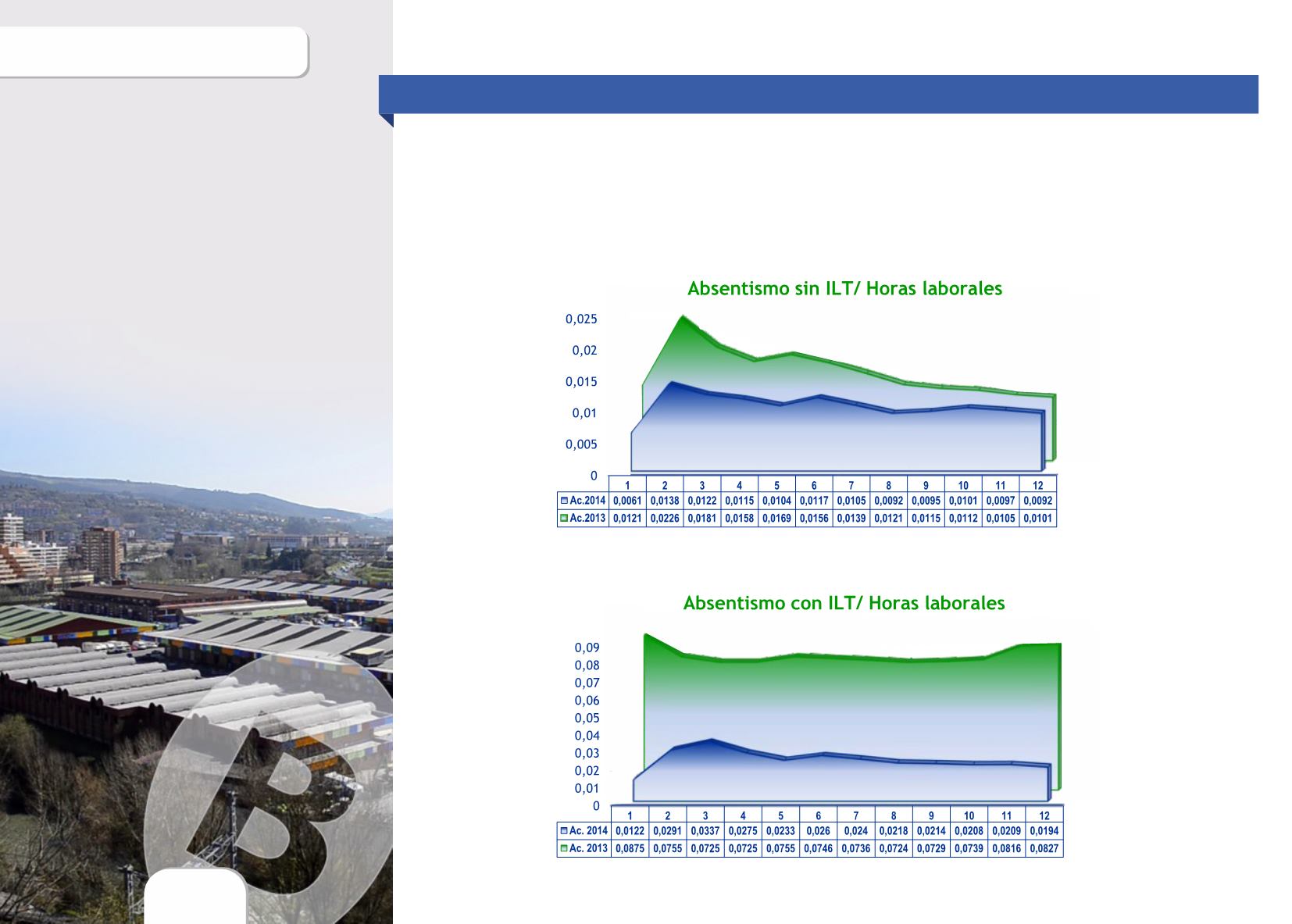Click month 1 header in sin ILT table
The width and height of the screenshot is (1292, 924).
pos(627,485)
